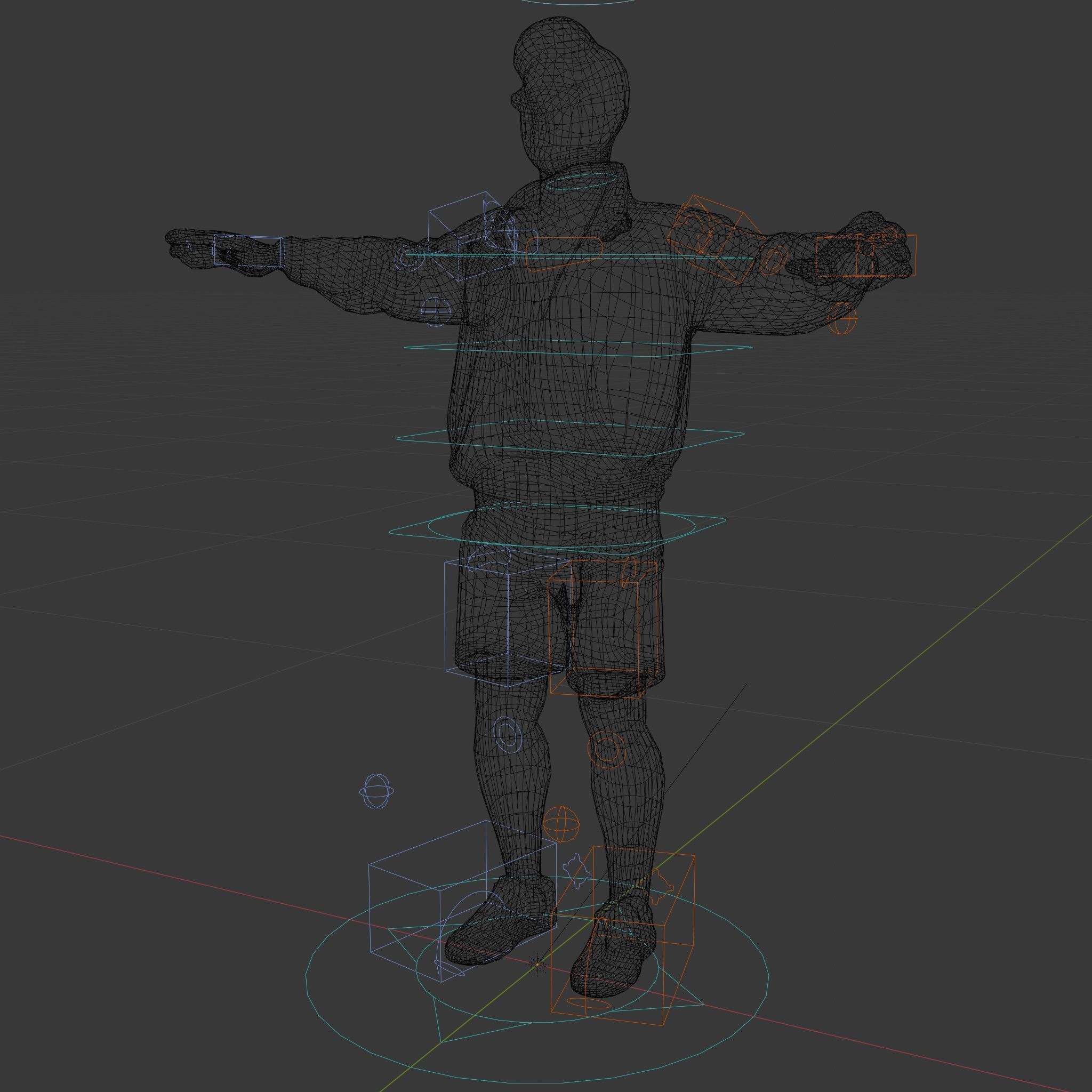This screenshot has height=1092, width=1092.
Task: Click the small orange ellipse under the foot
Action: 588,1005
